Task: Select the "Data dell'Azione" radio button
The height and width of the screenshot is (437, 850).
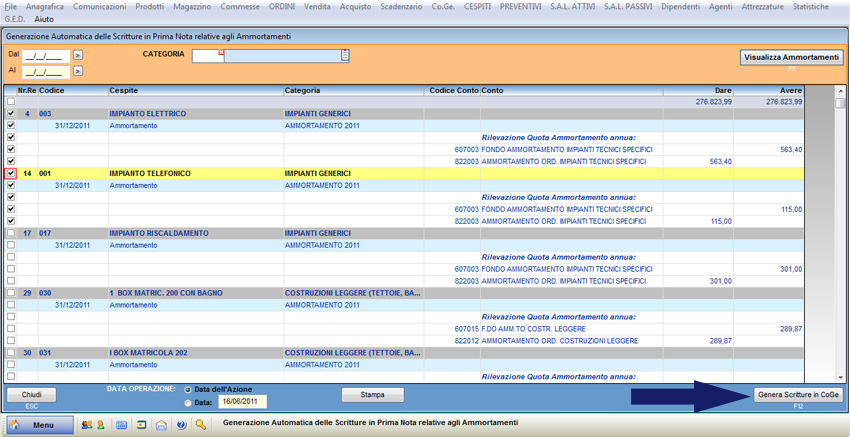Action: pos(189,389)
